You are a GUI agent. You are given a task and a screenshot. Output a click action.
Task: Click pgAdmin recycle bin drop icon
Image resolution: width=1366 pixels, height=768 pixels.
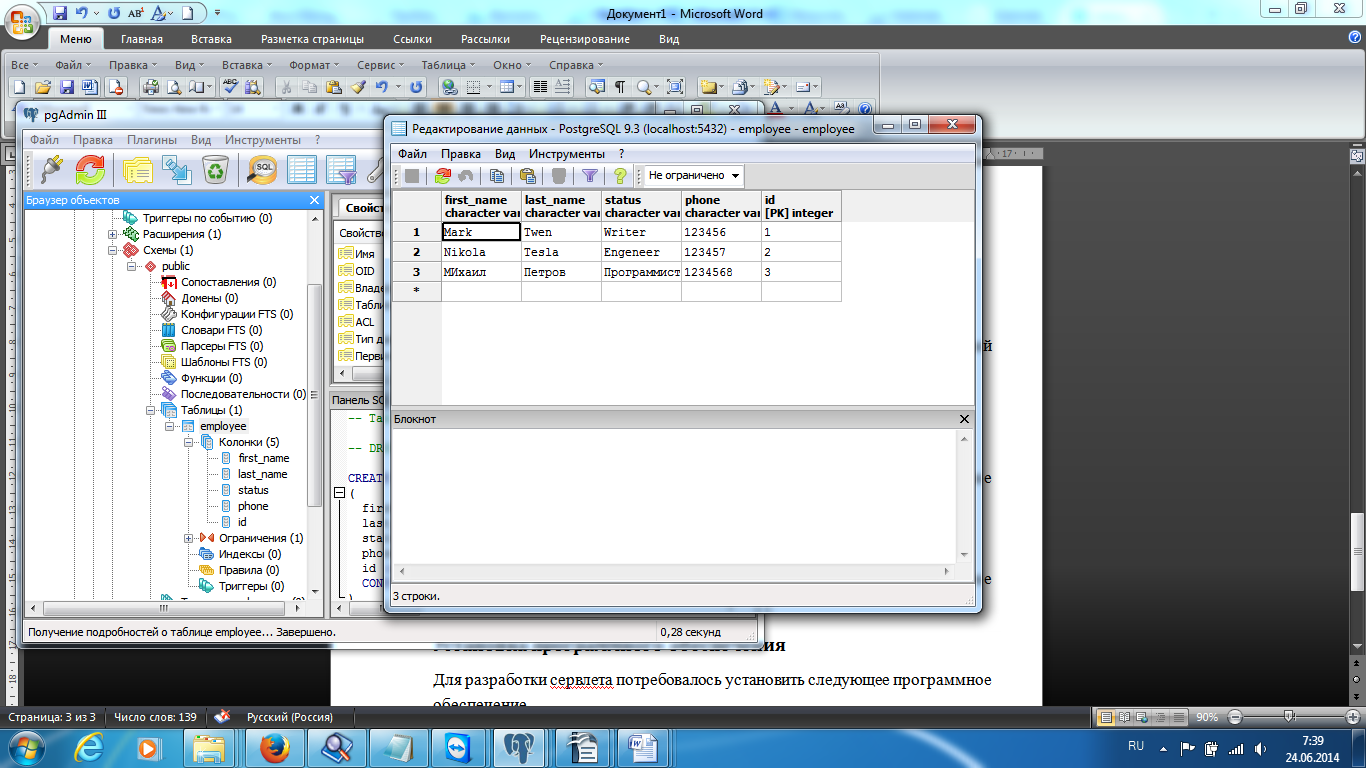click(x=215, y=170)
